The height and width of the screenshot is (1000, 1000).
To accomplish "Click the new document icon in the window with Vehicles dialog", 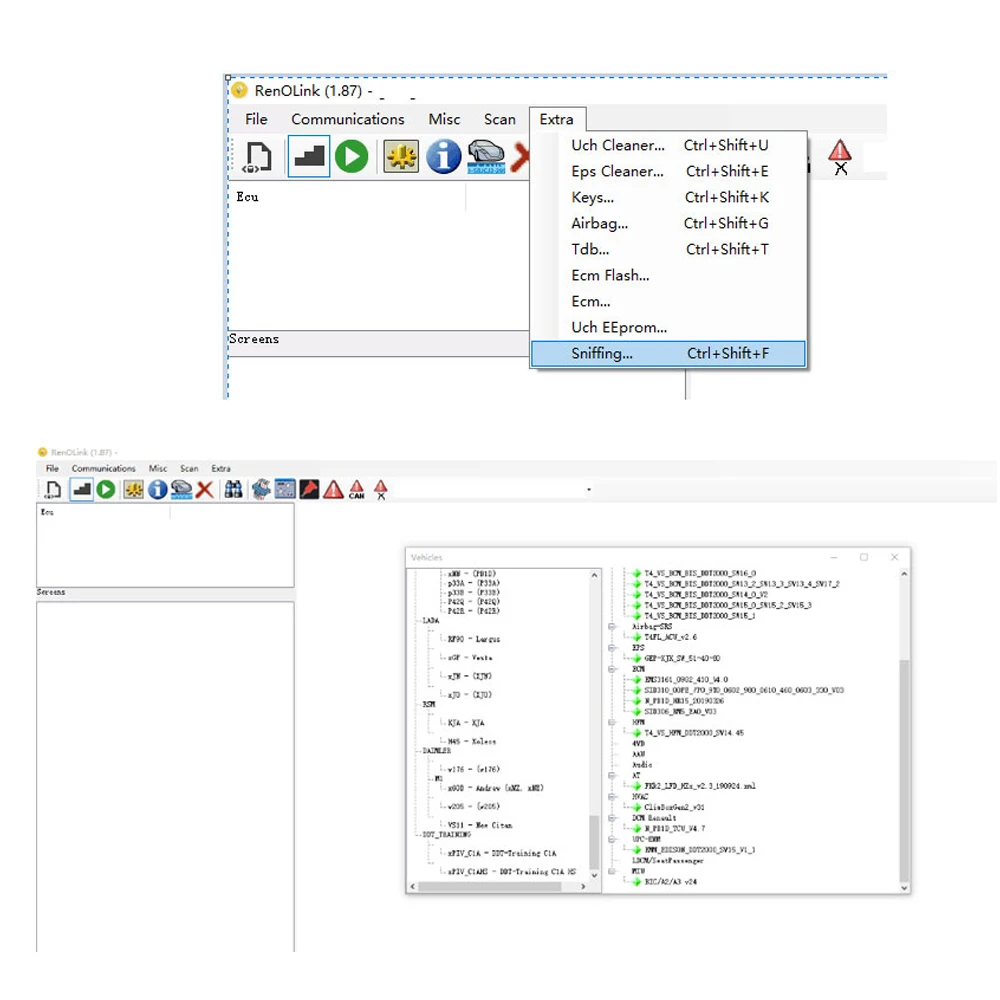I will click(x=53, y=490).
